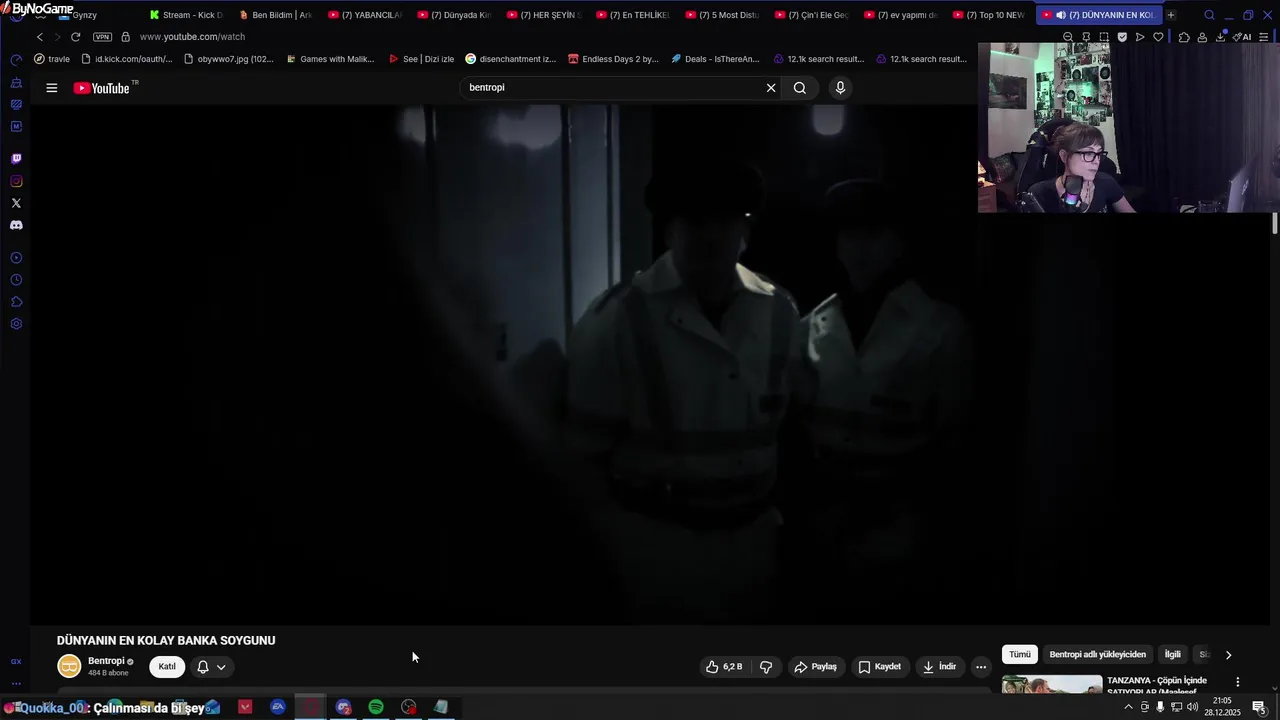Toggle the VPN badge in address bar

[102, 37]
